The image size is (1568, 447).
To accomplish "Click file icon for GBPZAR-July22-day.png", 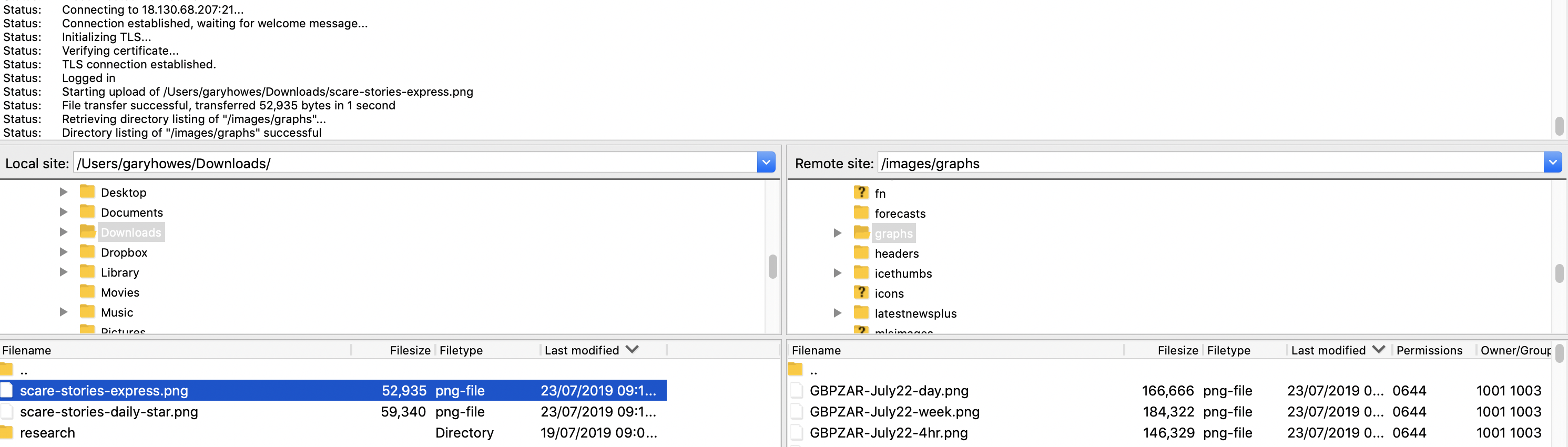I will (x=796, y=390).
